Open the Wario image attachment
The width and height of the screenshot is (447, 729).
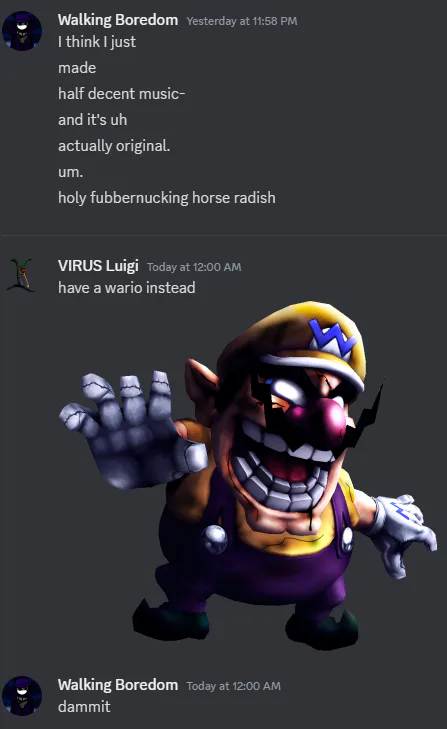(x=248, y=476)
